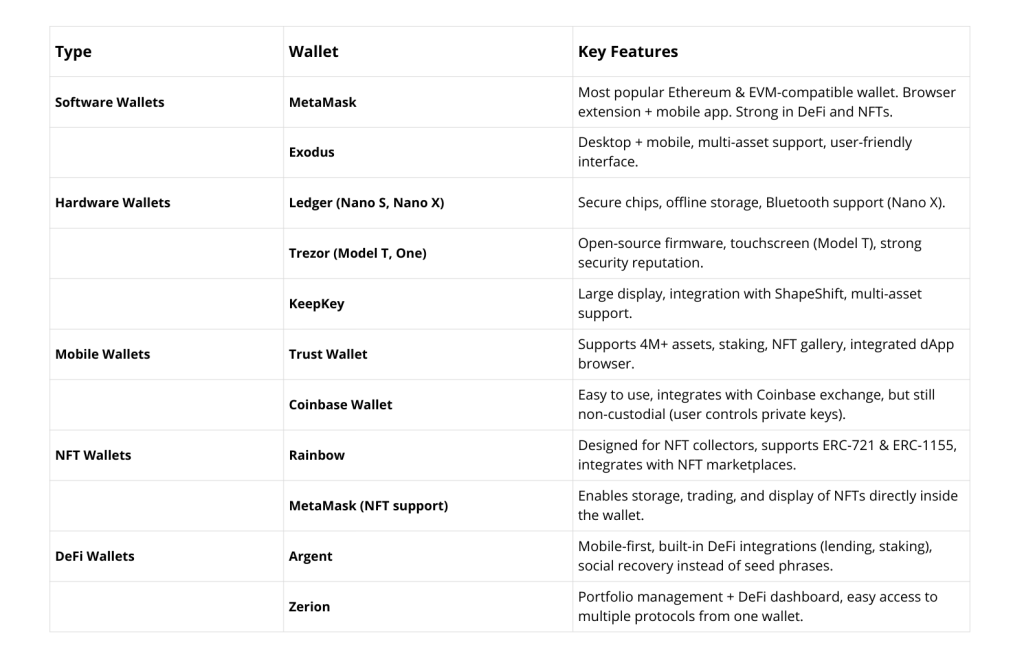
Task: Click Trezor (Model T, One) entry
Action: [x=357, y=253]
